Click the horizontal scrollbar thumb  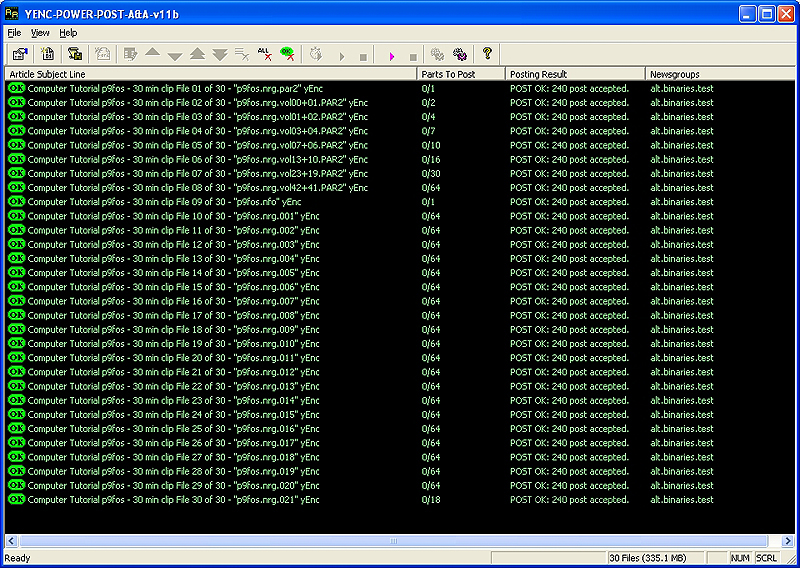[393, 541]
